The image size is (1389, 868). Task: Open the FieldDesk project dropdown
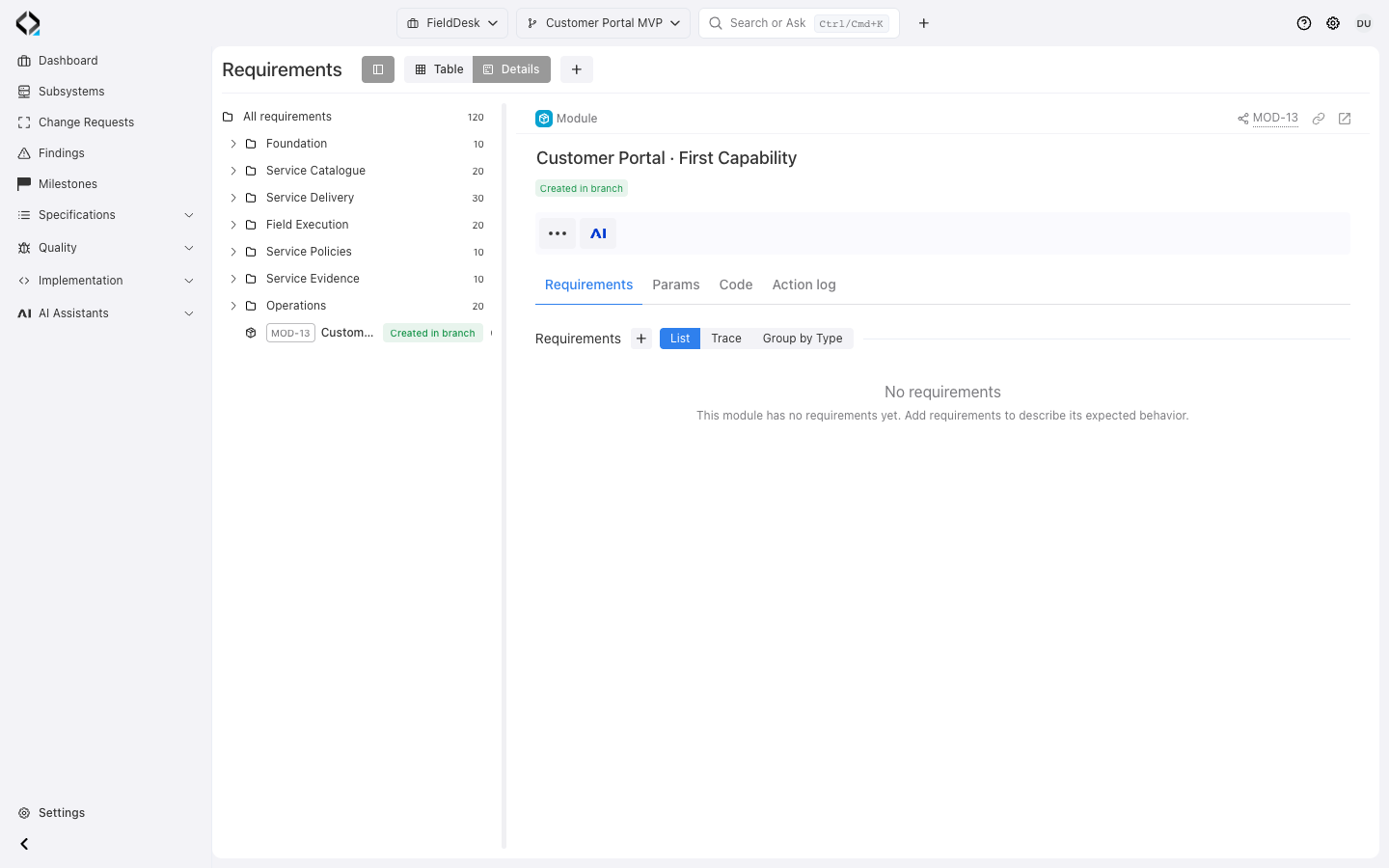tap(452, 23)
